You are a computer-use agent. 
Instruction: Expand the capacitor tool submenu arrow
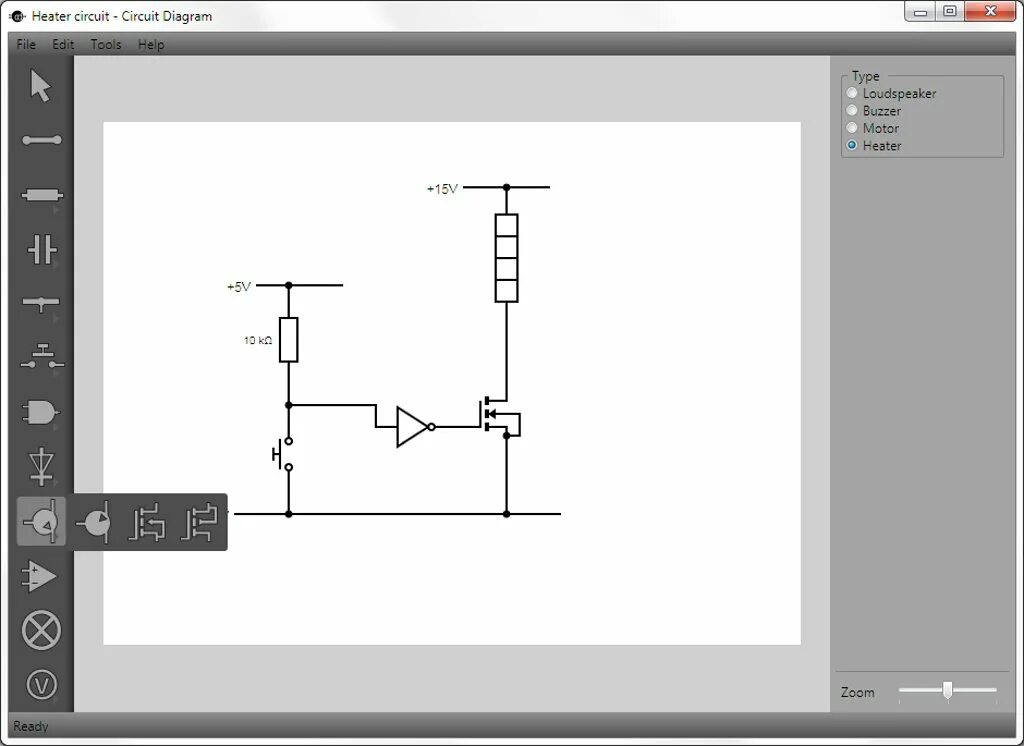[x=56, y=265]
